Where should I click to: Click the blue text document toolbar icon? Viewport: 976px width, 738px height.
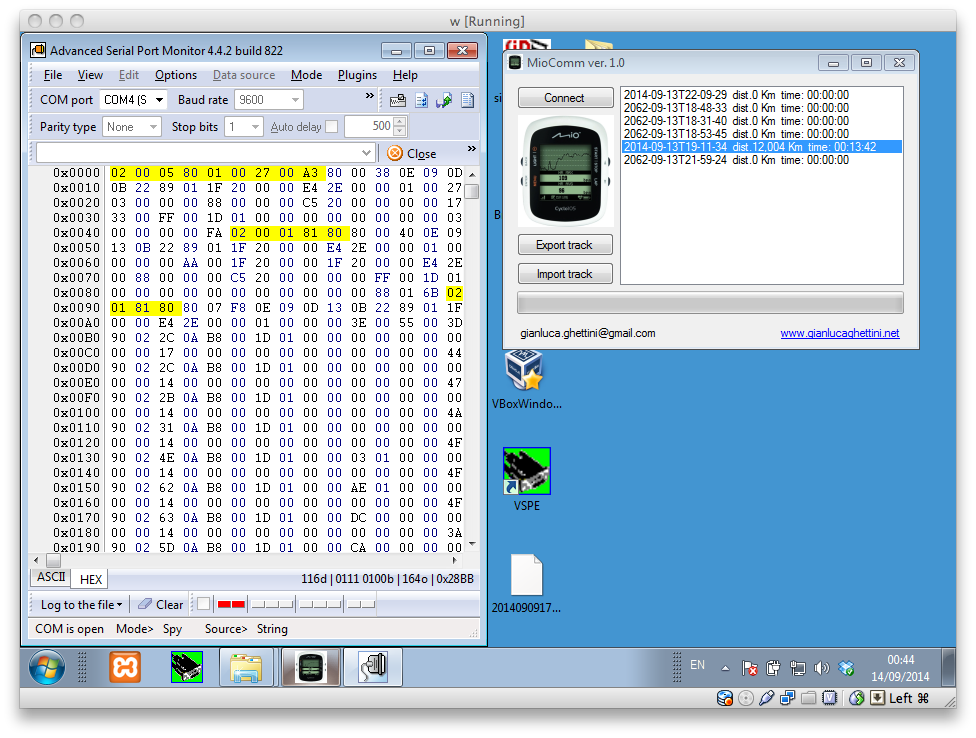tap(467, 100)
